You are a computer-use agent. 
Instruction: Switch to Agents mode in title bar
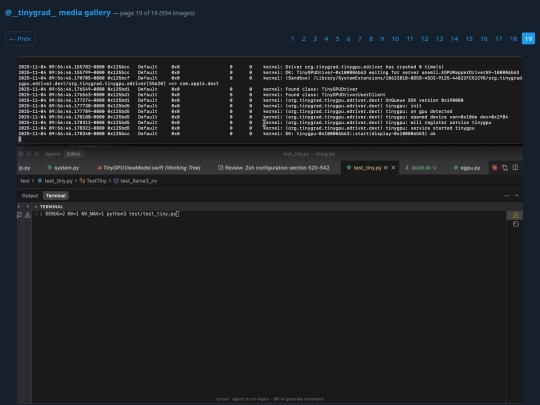(x=53, y=154)
